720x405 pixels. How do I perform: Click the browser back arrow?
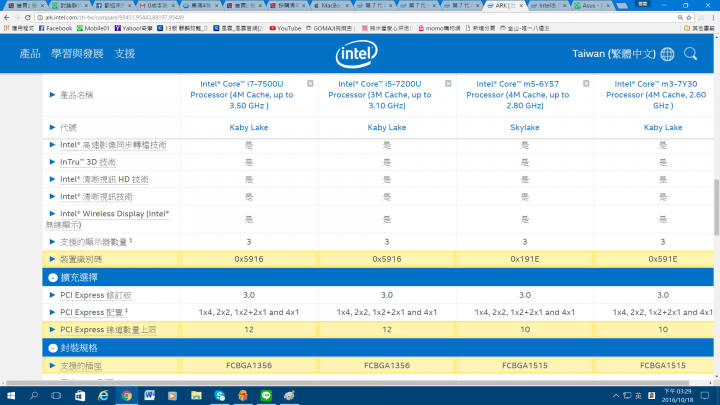pyautogui.click(x=6, y=17)
